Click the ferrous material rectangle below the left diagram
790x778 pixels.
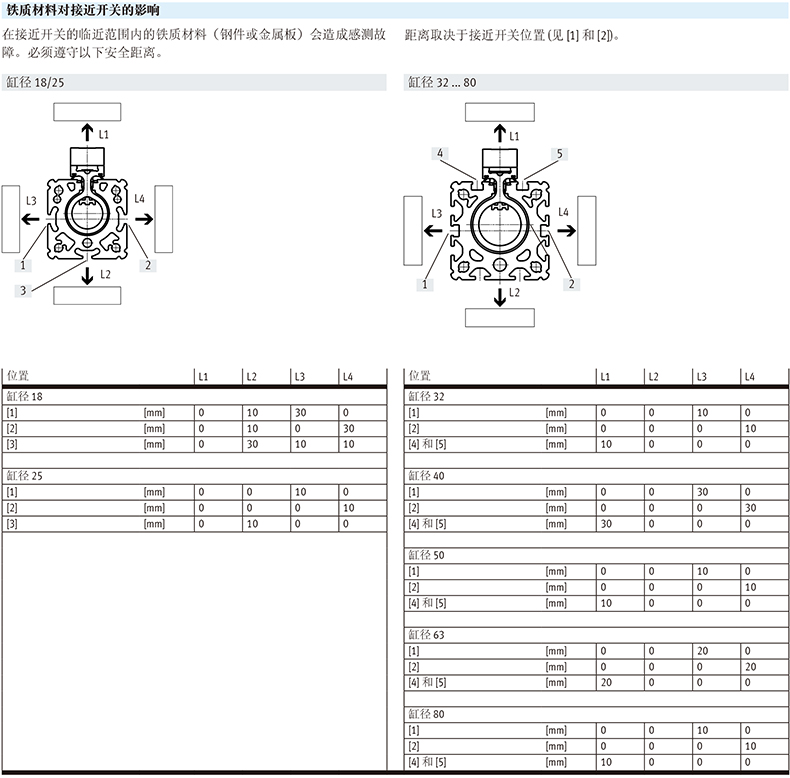(x=87, y=295)
